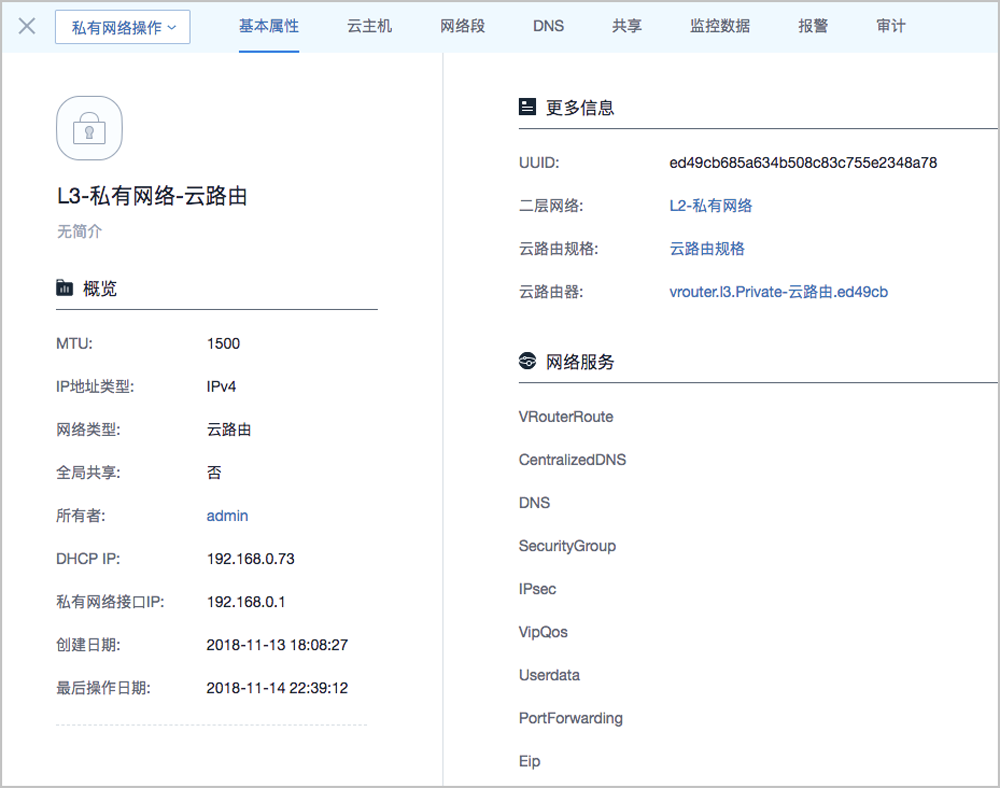Open vrouter.l3.Private-云路由.ed49cb router link
This screenshot has height=788, width=1000.
tap(778, 292)
